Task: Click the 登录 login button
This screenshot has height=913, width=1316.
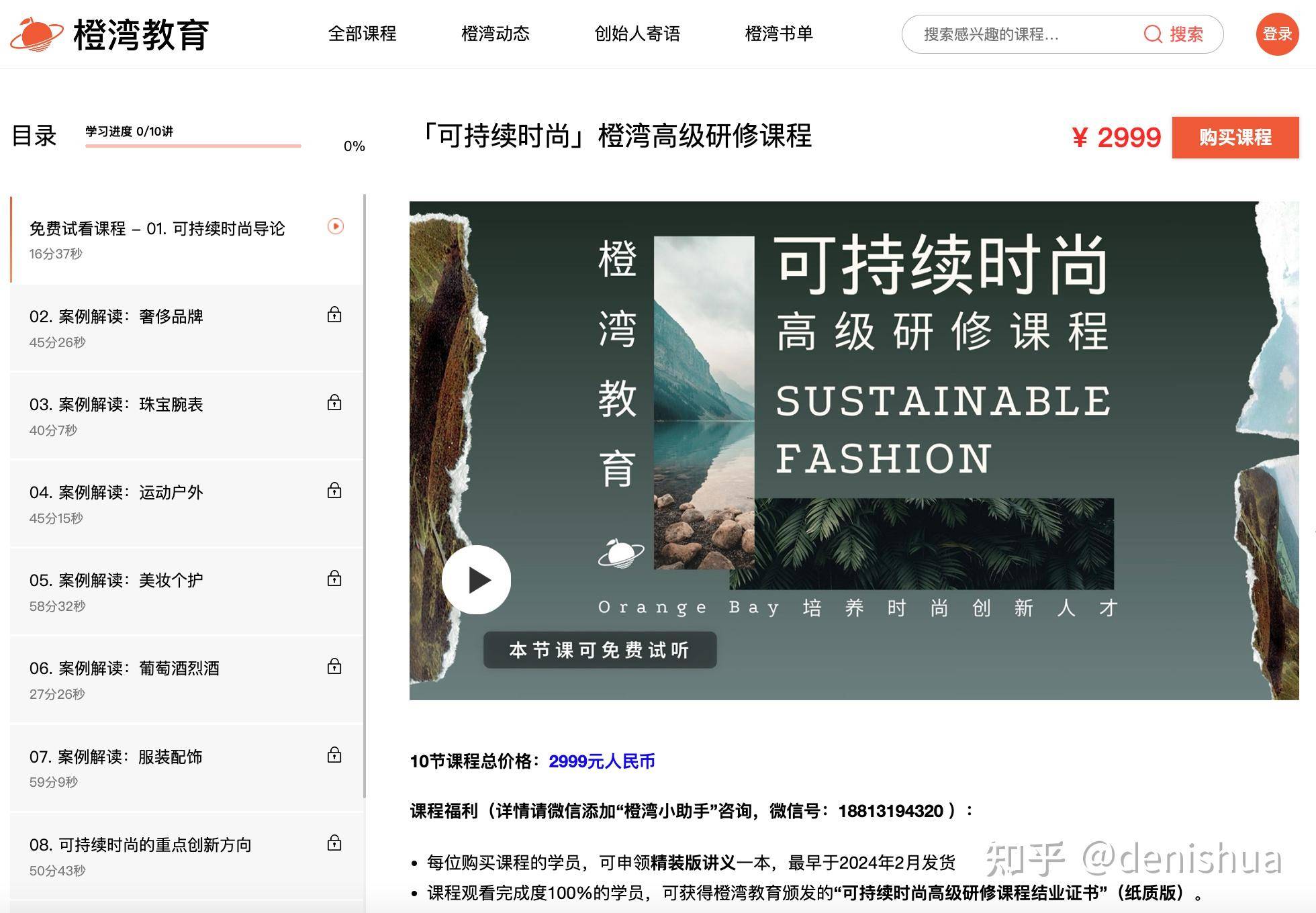Action: (1277, 34)
